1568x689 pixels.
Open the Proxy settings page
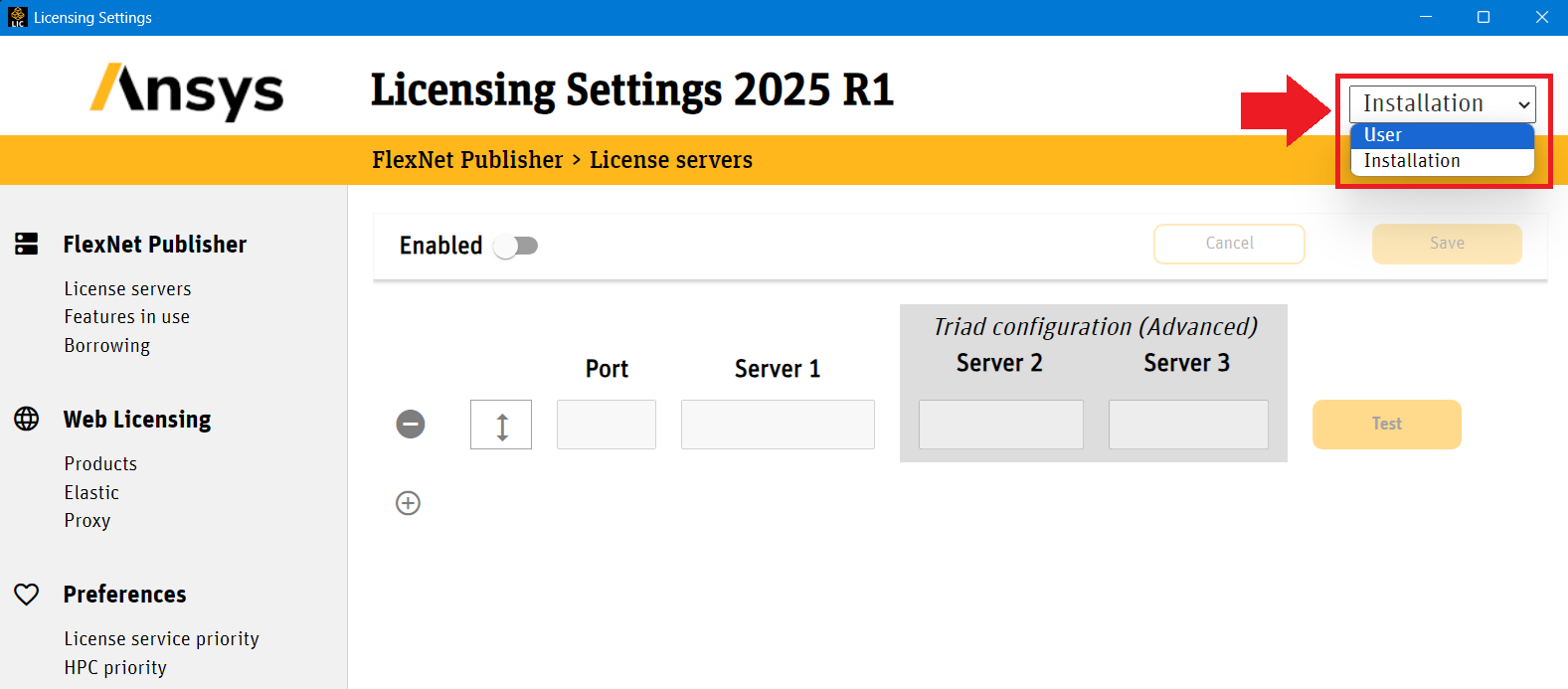pos(87,521)
